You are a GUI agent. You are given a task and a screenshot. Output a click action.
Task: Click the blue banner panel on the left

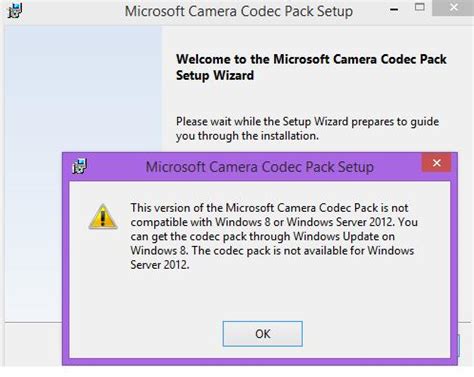(83, 89)
